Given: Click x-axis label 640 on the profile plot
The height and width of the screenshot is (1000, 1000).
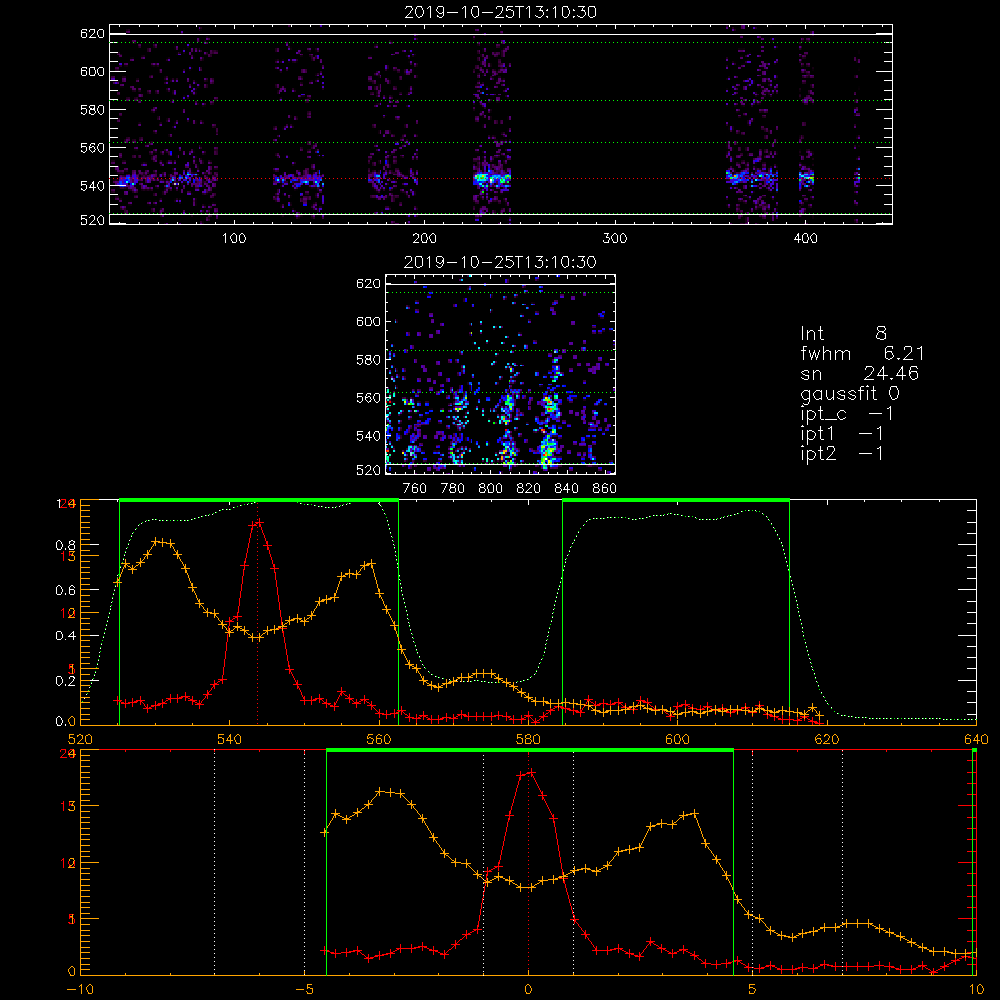Looking at the screenshot, I should pos(976,739).
